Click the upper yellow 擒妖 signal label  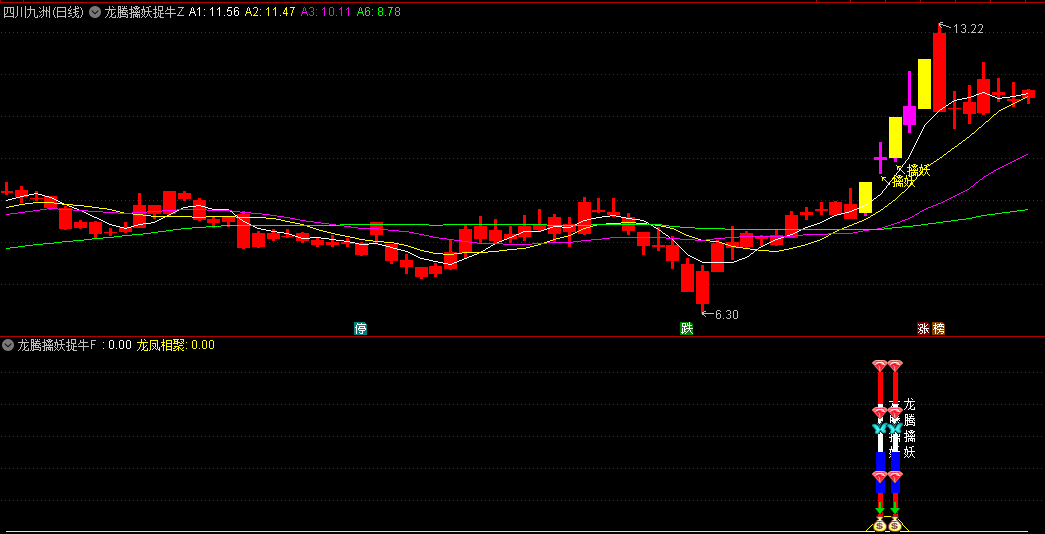tap(918, 169)
